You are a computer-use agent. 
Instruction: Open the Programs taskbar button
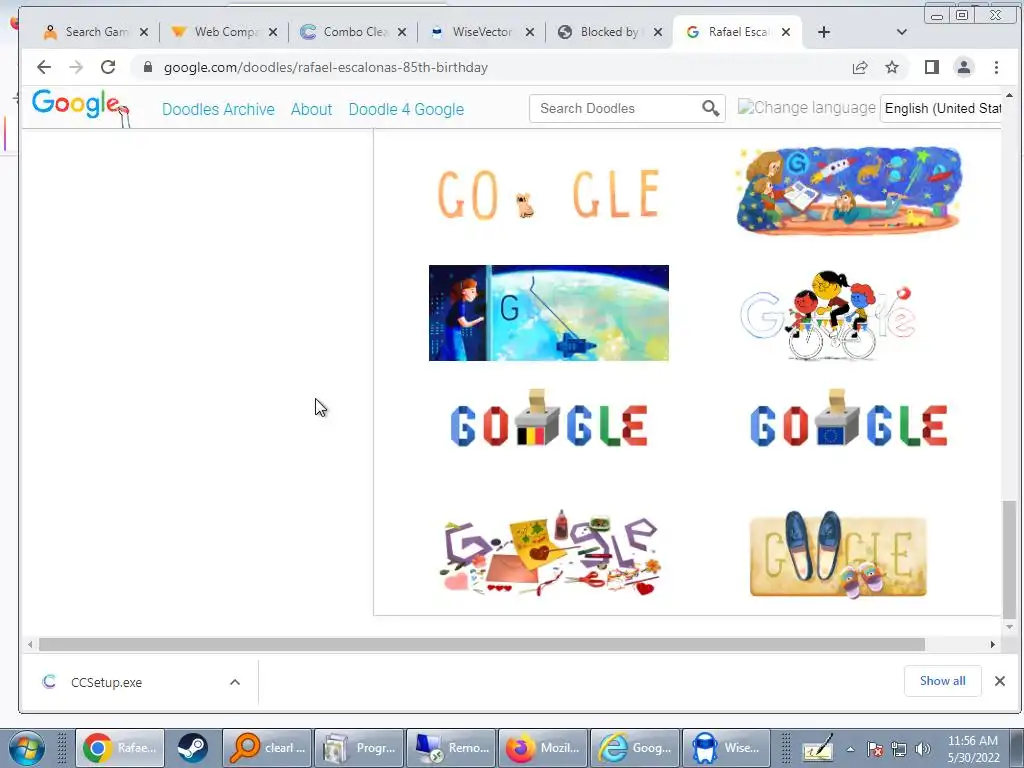pos(359,748)
